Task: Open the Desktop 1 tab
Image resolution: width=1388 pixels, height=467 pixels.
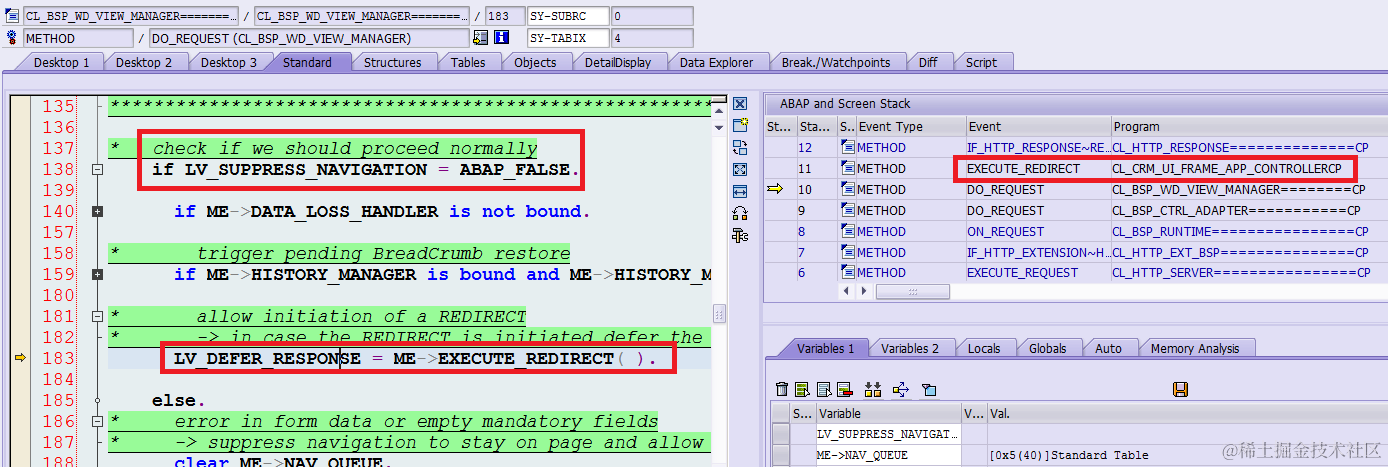Action: tap(61, 62)
